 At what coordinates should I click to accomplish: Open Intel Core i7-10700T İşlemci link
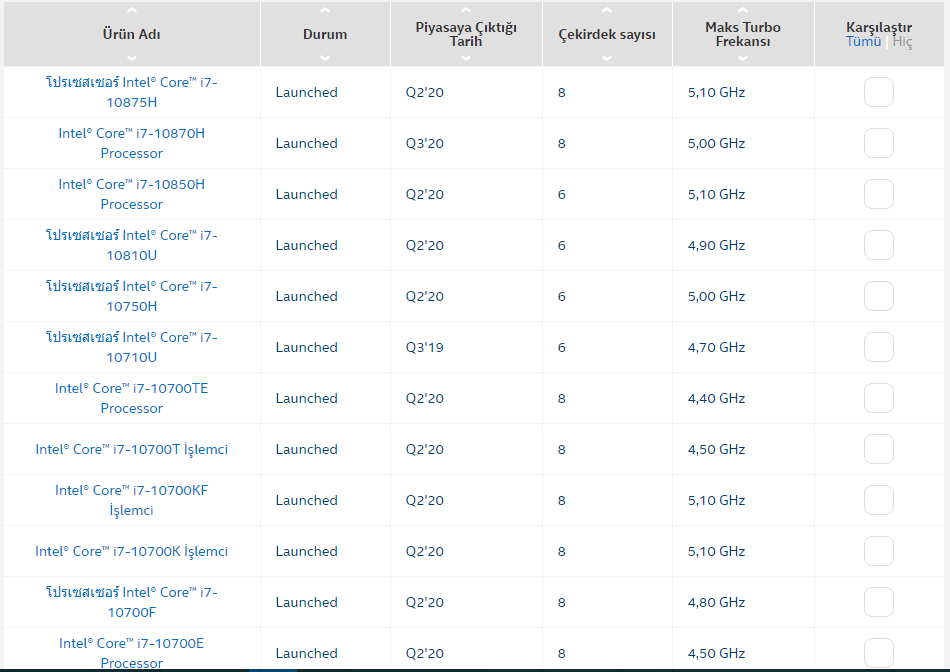pos(131,449)
